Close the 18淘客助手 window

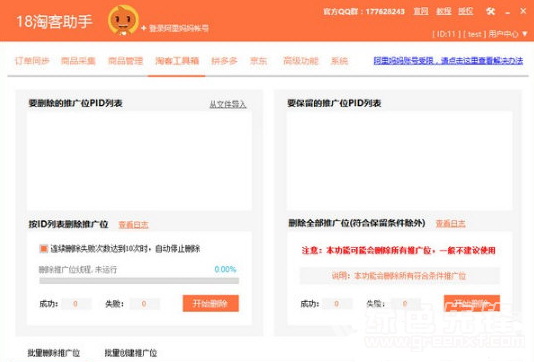pos(523,11)
